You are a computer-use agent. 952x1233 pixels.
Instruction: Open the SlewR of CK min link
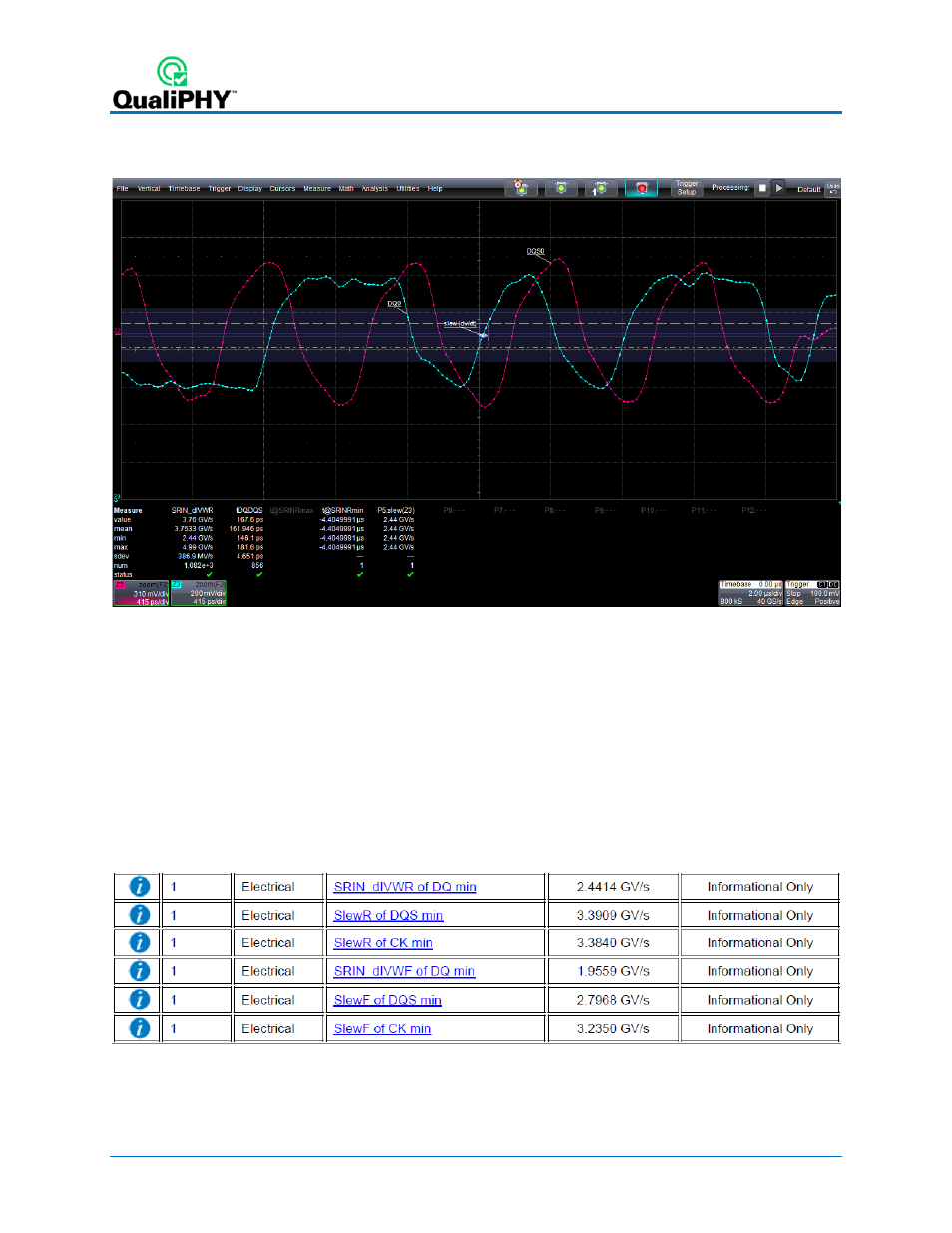(383, 943)
